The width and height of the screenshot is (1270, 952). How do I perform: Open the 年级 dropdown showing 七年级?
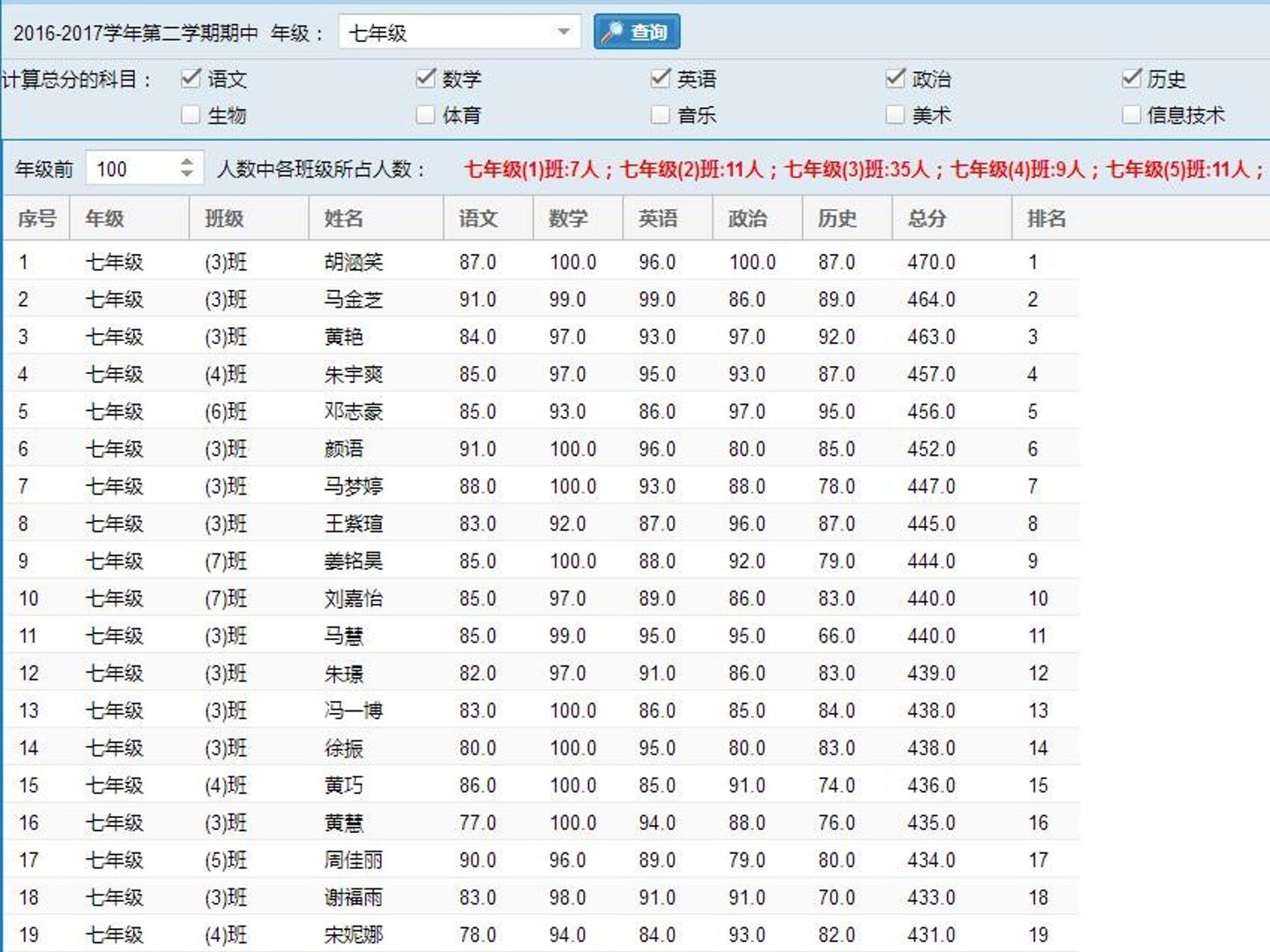459,33
